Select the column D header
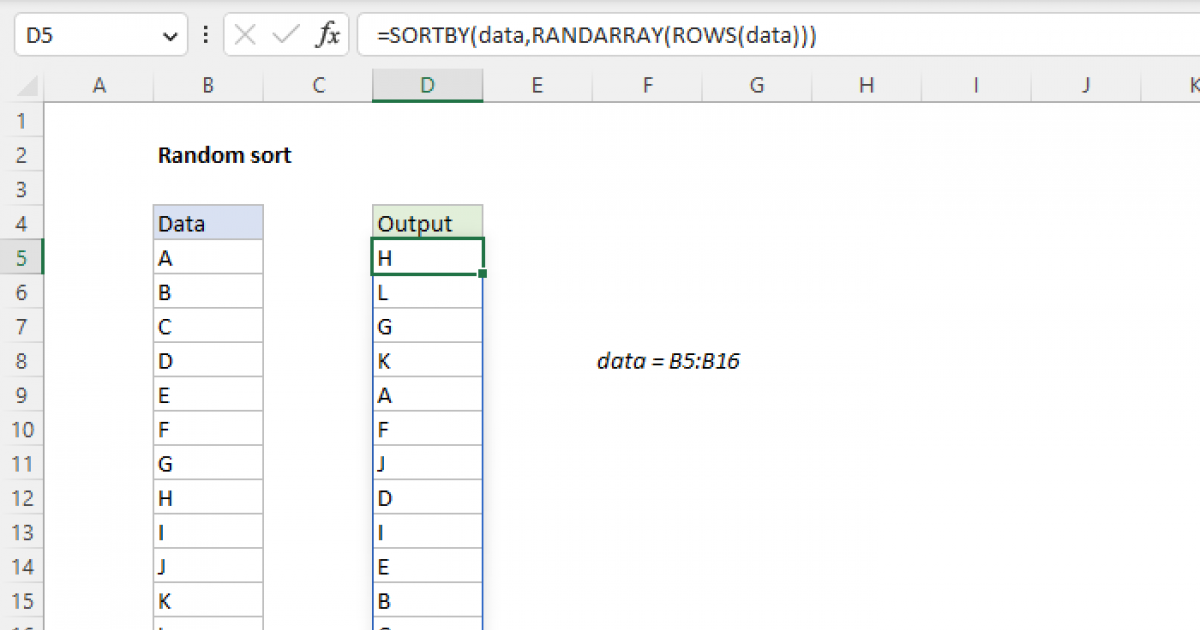 pyautogui.click(x=427, y=85)
